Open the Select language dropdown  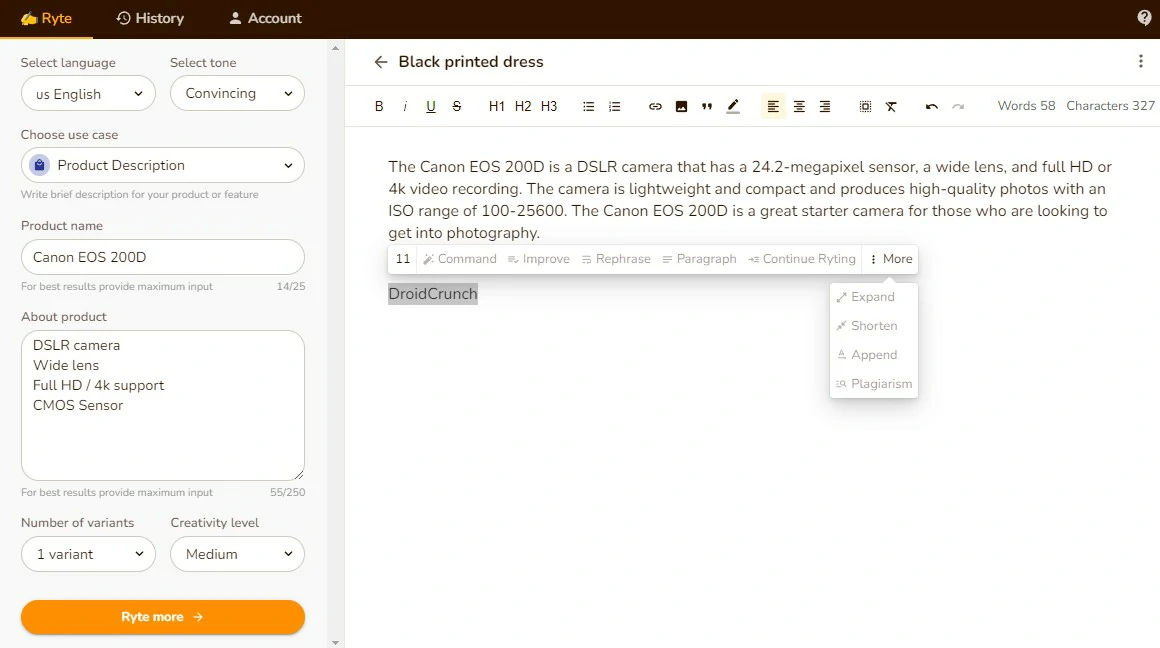tap(88, 94)
